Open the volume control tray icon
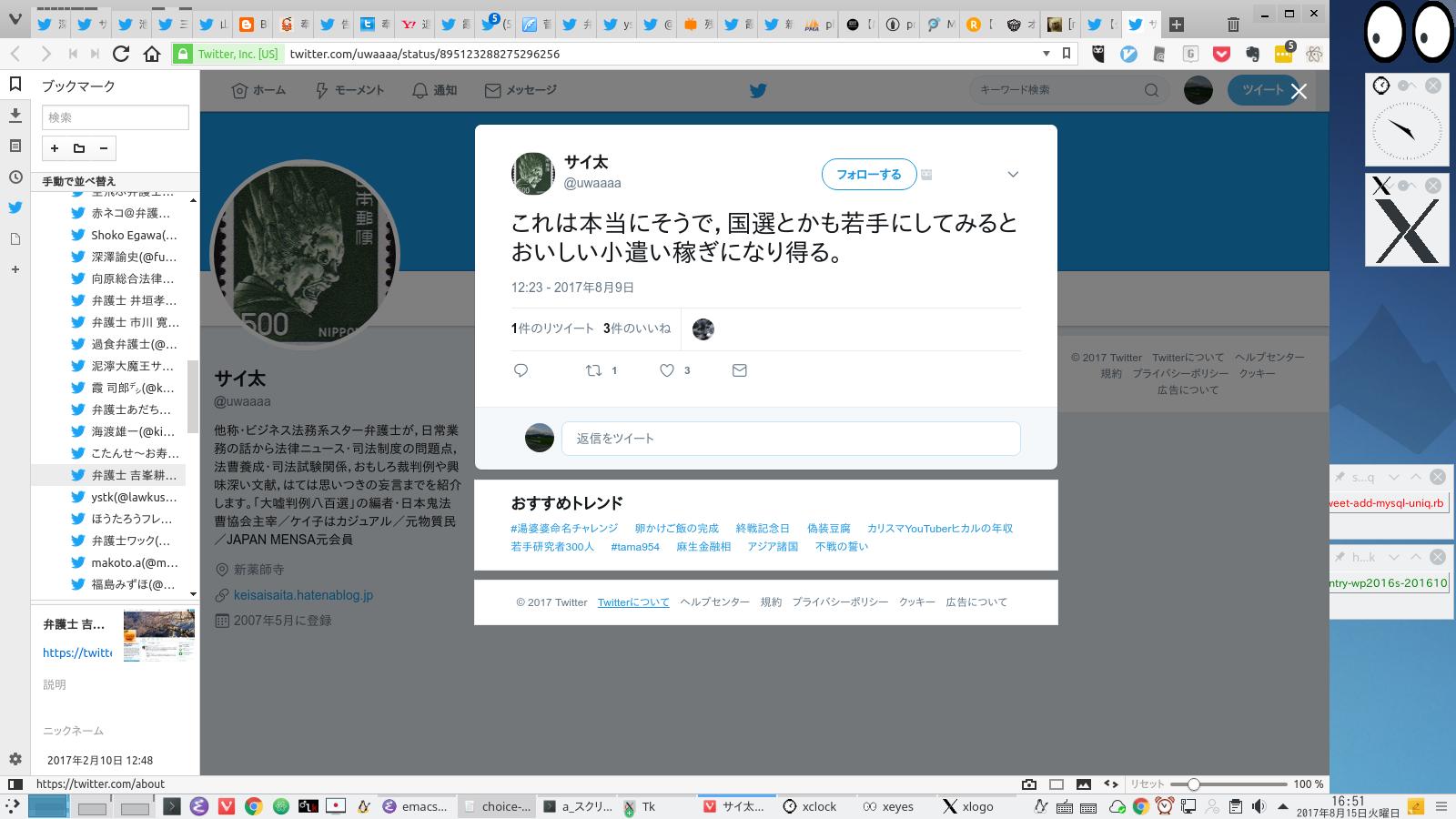The image size is (1456, 819). [x=1259, y=806]
